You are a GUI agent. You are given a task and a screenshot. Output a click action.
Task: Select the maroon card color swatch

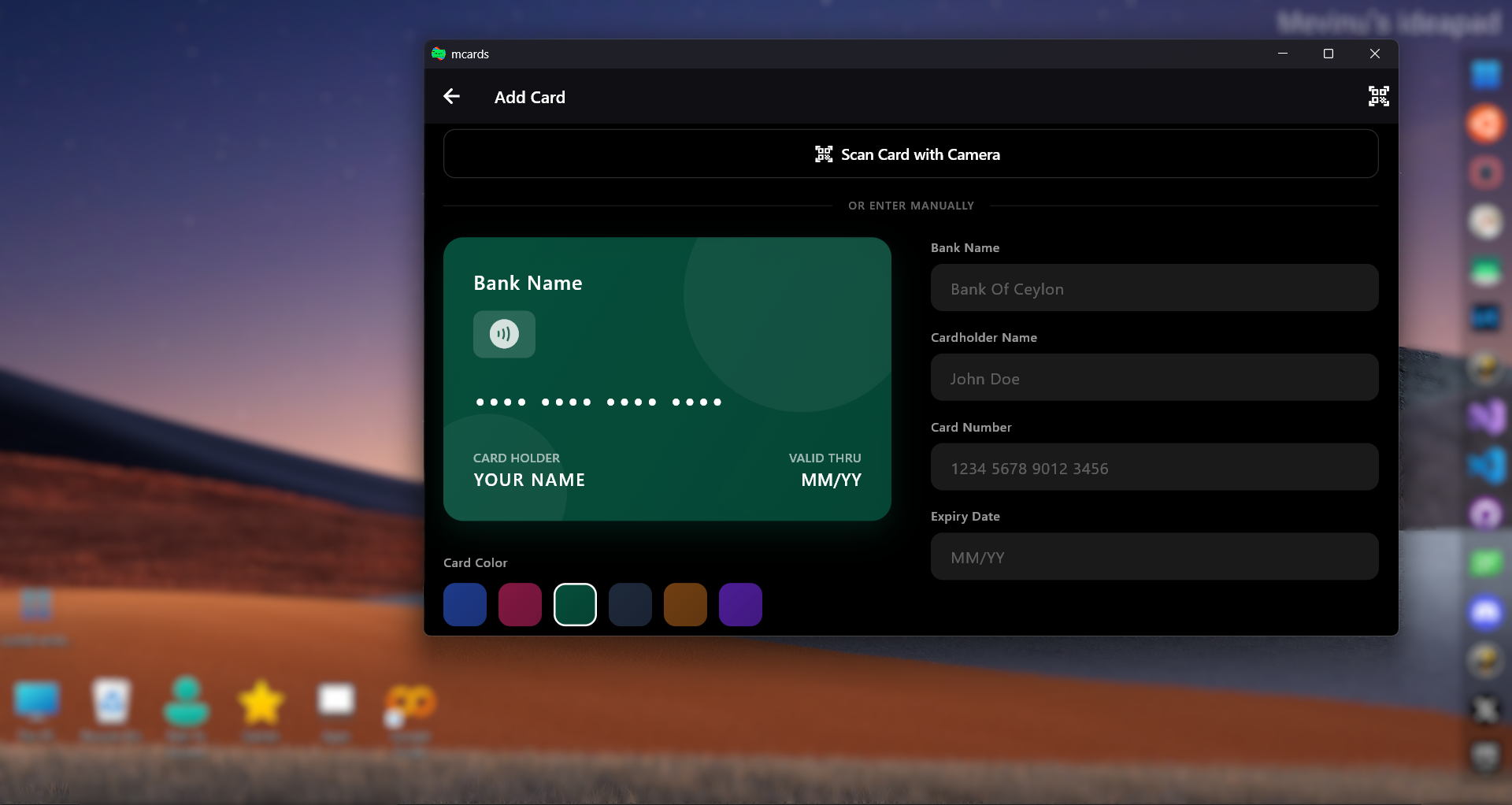click(520, 604)
